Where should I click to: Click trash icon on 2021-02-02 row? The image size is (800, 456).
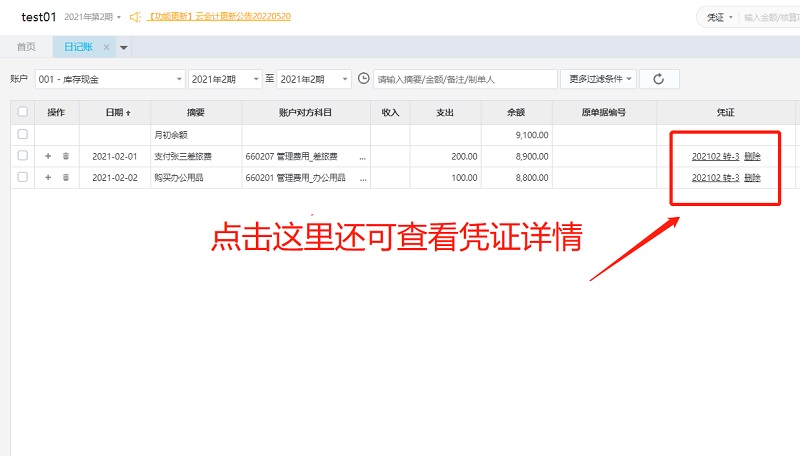[x=66, y=177]
